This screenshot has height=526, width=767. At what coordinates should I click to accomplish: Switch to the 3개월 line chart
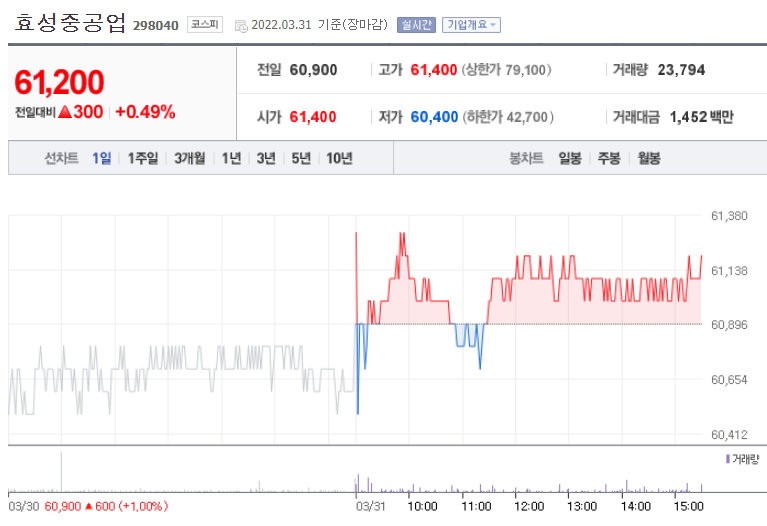(x=189, y=158)
